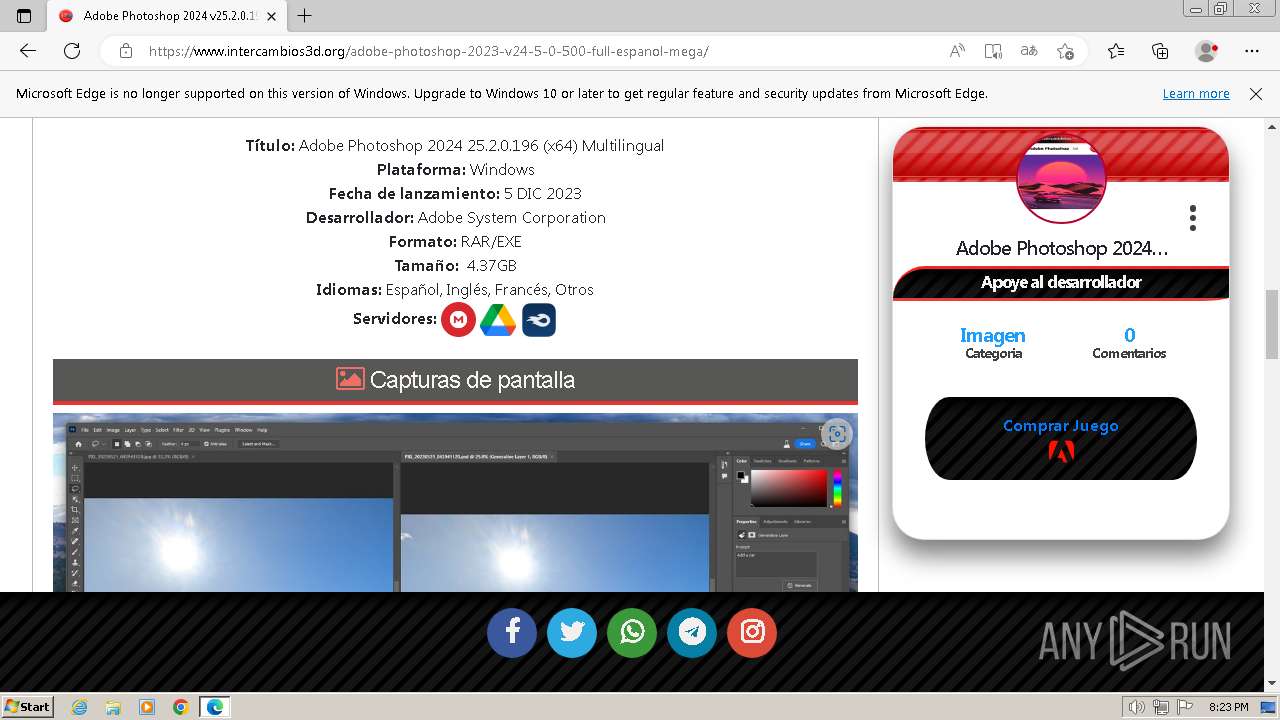Open the three-dot options on Photoshop card
The width and height of the screenshot is (1280, 720).
coord(1192,218)
